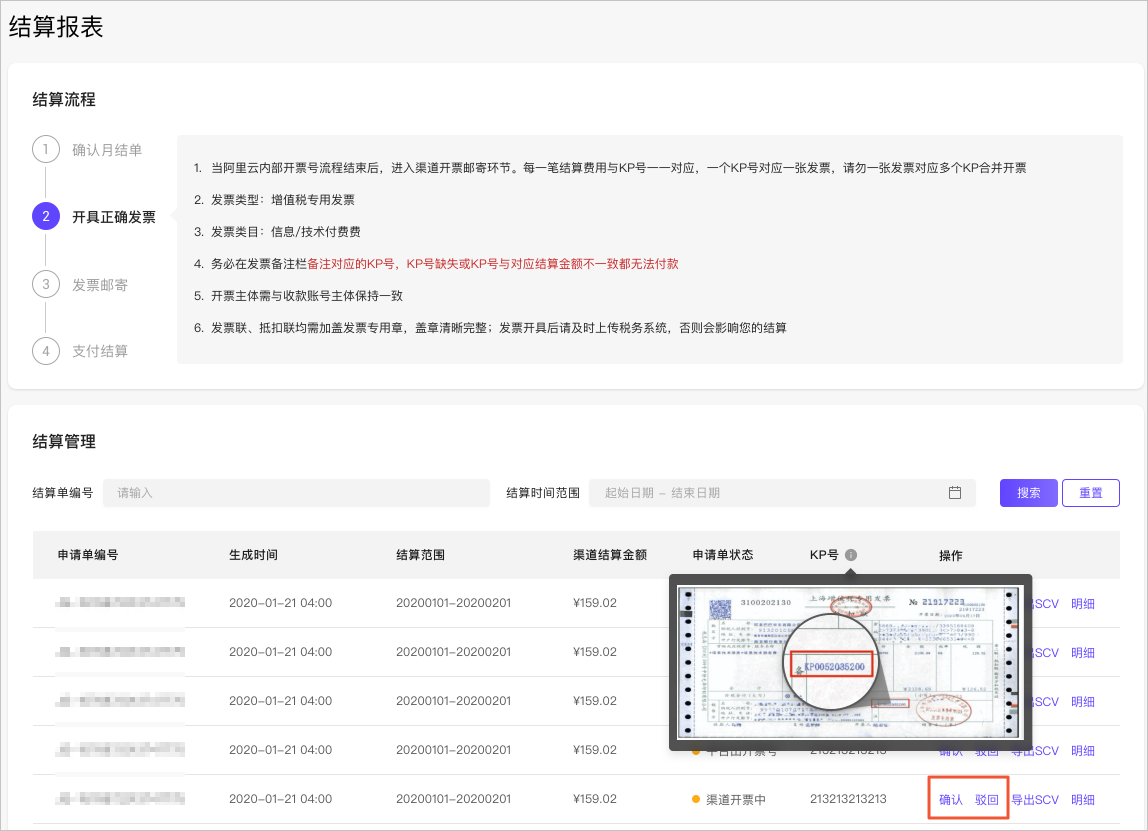Select step 4 circle 支付结算
The image size is (1148, 831).
pos(45,351)
